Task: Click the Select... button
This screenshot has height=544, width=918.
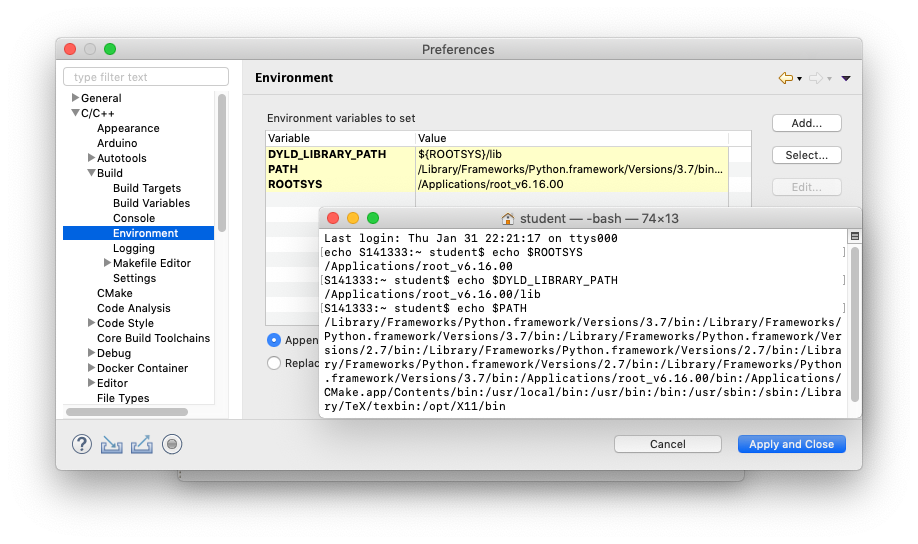Action: point(807,155)
